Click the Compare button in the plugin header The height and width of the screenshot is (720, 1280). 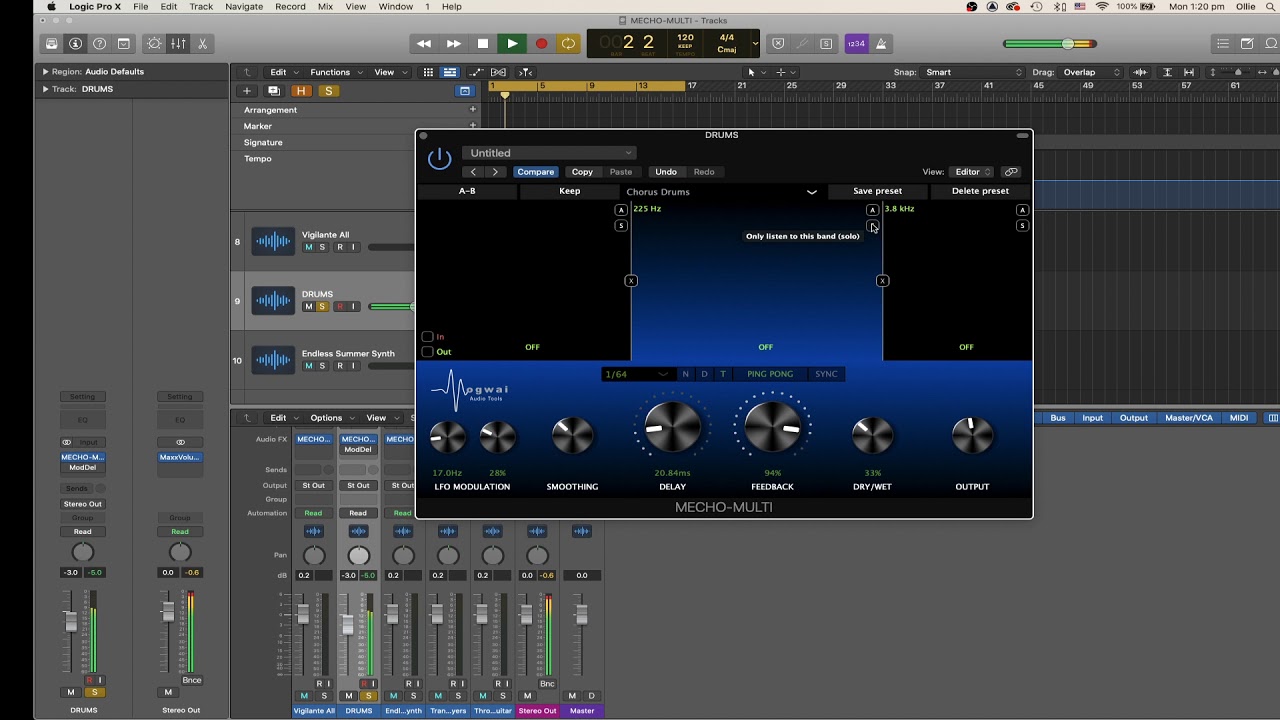pos(535,172)
